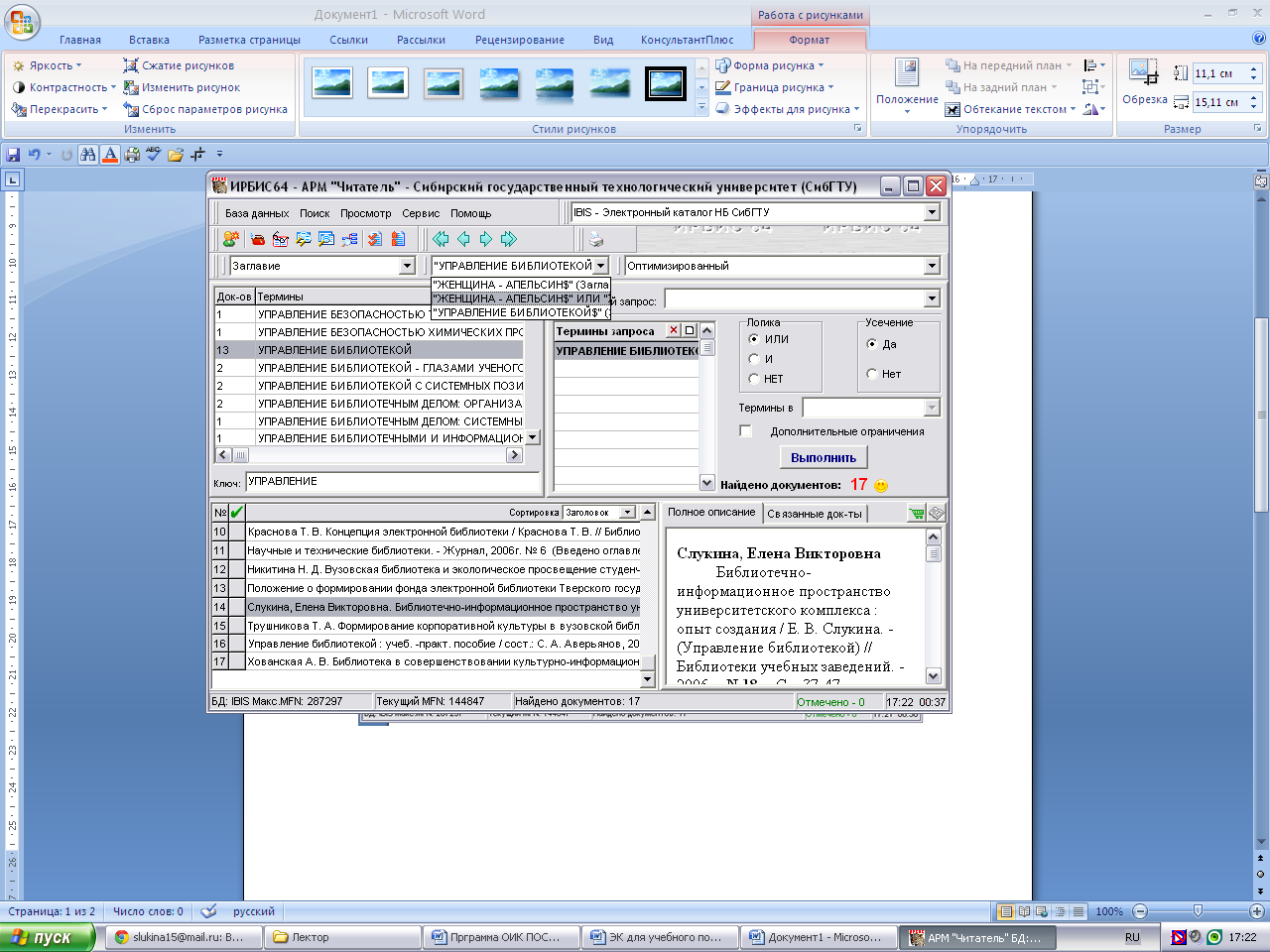The height and width of the screenshot is (952, 1270).
Task: Open Find with the binoculars icon
Action: click(88, 155)
